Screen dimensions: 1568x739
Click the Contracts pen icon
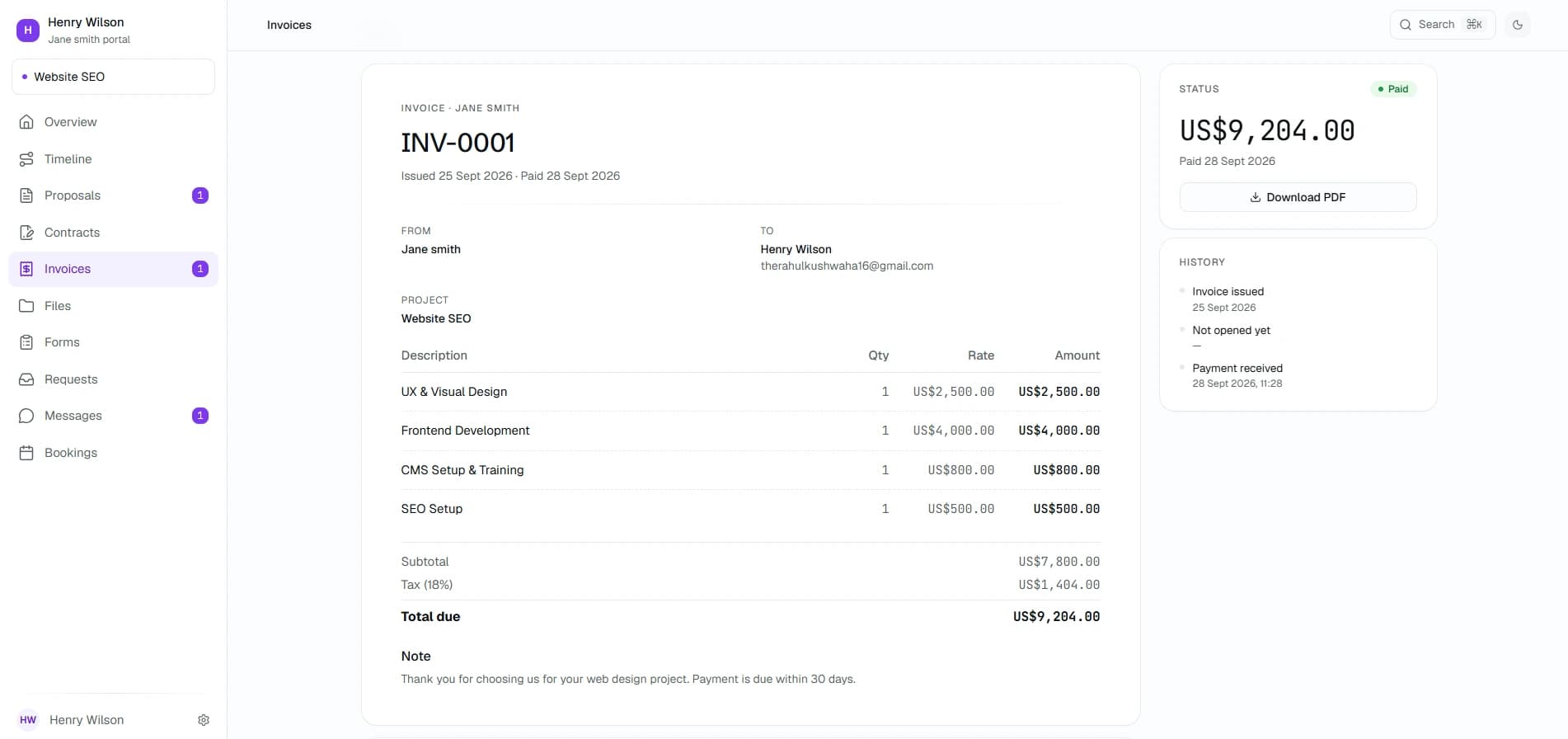[x=26, y=233]
